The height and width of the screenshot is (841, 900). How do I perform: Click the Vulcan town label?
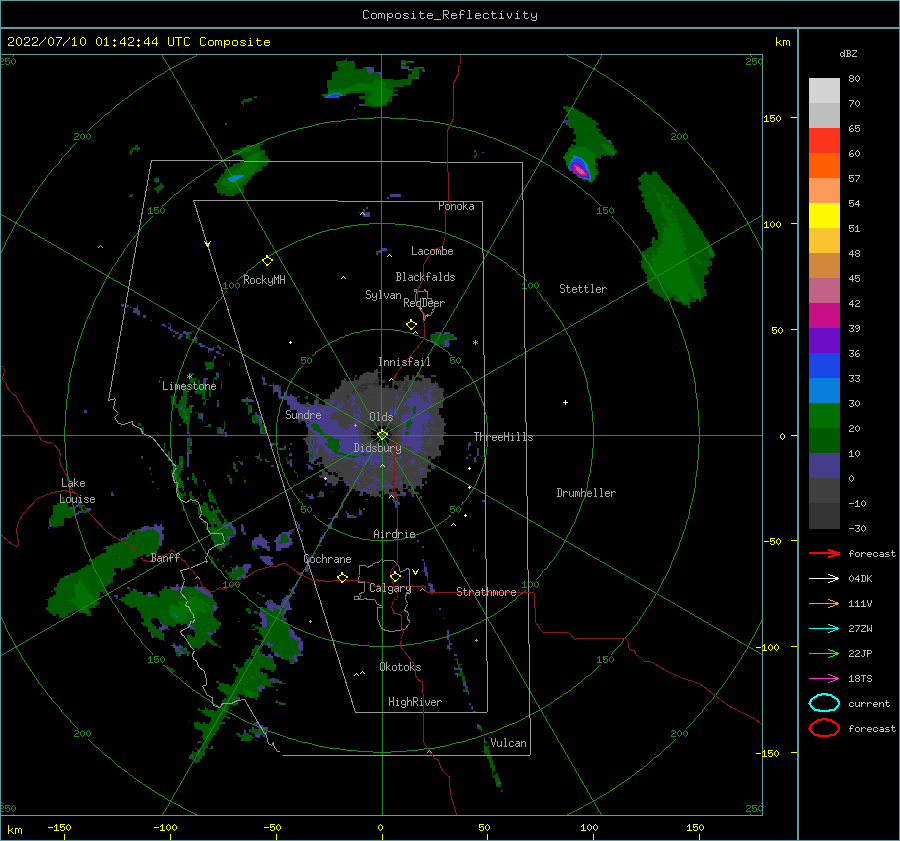(508, 743)
